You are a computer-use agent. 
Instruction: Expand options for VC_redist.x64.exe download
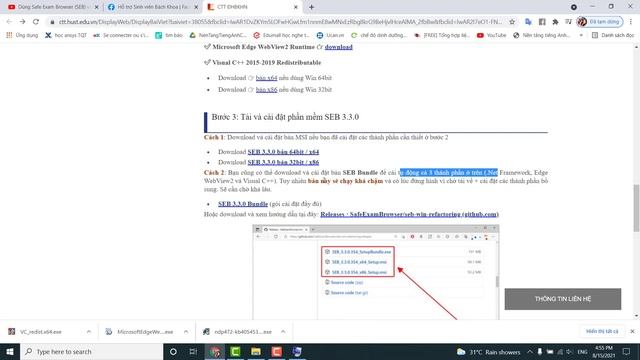[89, 332]
